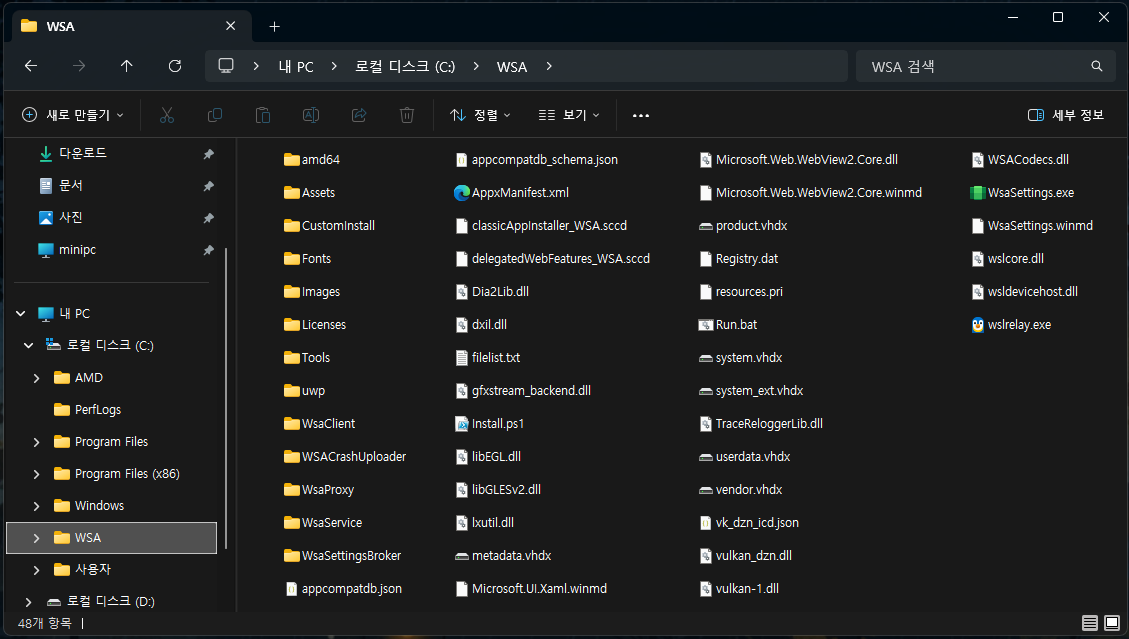Image resolution: width=1129 pixels, height=639 pixels.
Task: Open the 보기 view dropdown
Action: point(569,115)
